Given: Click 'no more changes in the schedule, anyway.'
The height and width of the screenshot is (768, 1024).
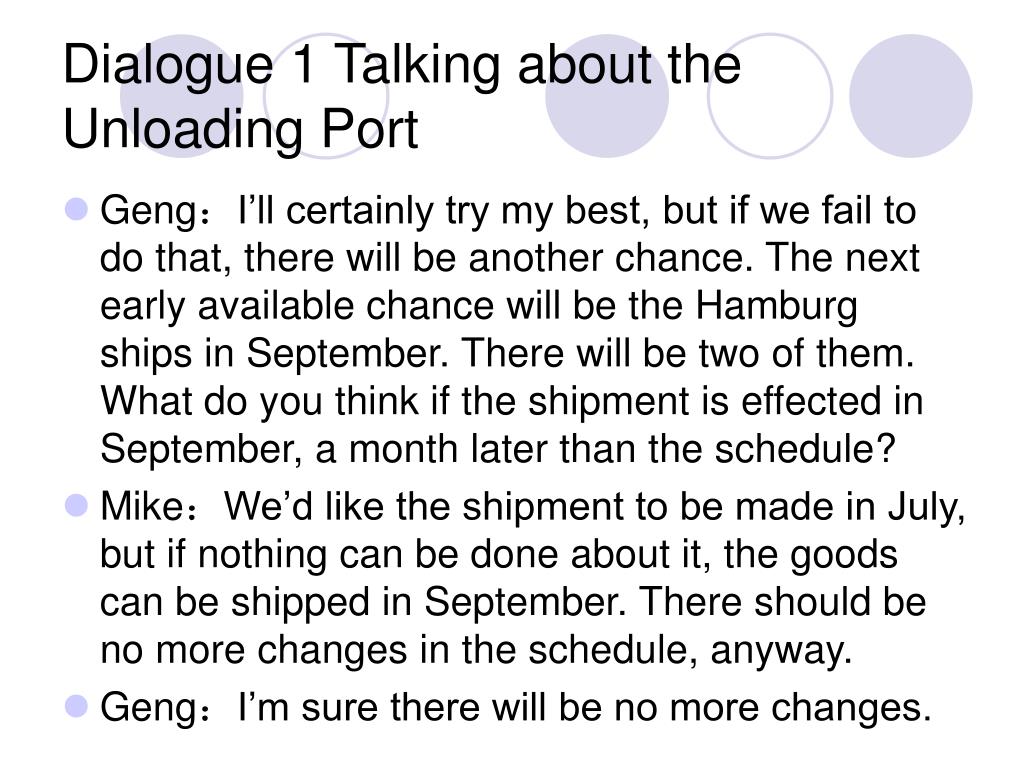Looking at the screenshot, I should coord(476,650).
